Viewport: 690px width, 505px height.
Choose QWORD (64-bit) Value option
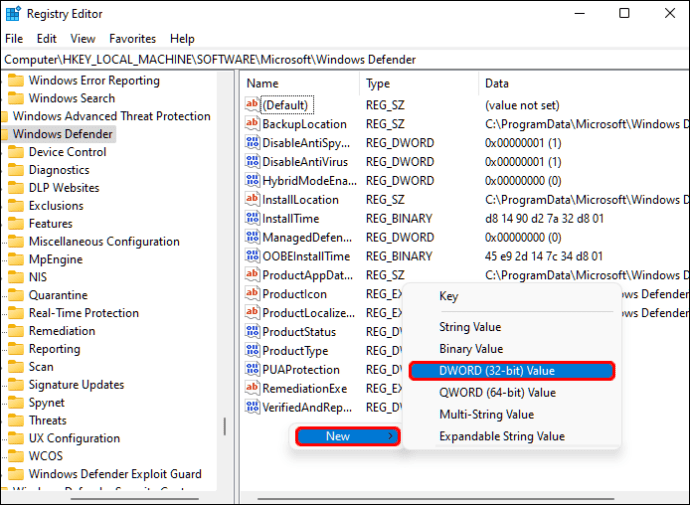pyautogui.click(x=497, y=393)
